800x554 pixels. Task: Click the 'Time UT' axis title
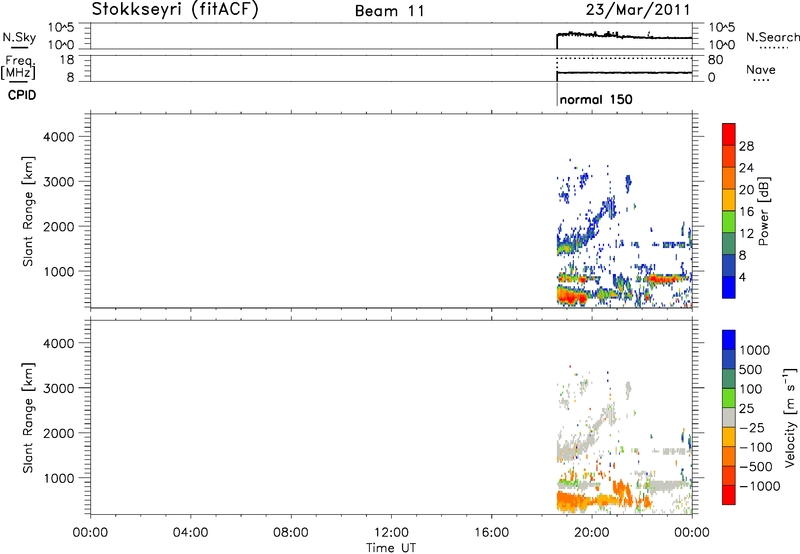click(391, 548)
